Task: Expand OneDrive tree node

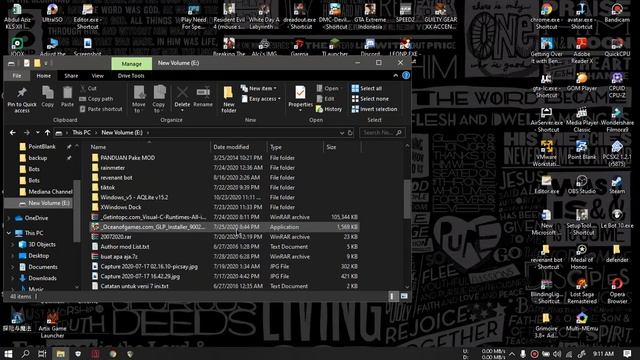Action: pyautogui.click(x=9, y=218)
